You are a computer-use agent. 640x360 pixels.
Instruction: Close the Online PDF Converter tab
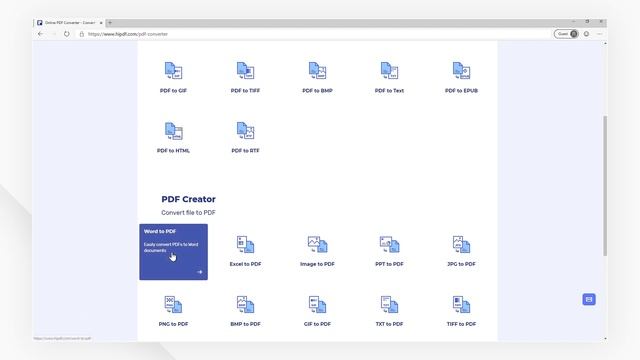pos(101,23)
